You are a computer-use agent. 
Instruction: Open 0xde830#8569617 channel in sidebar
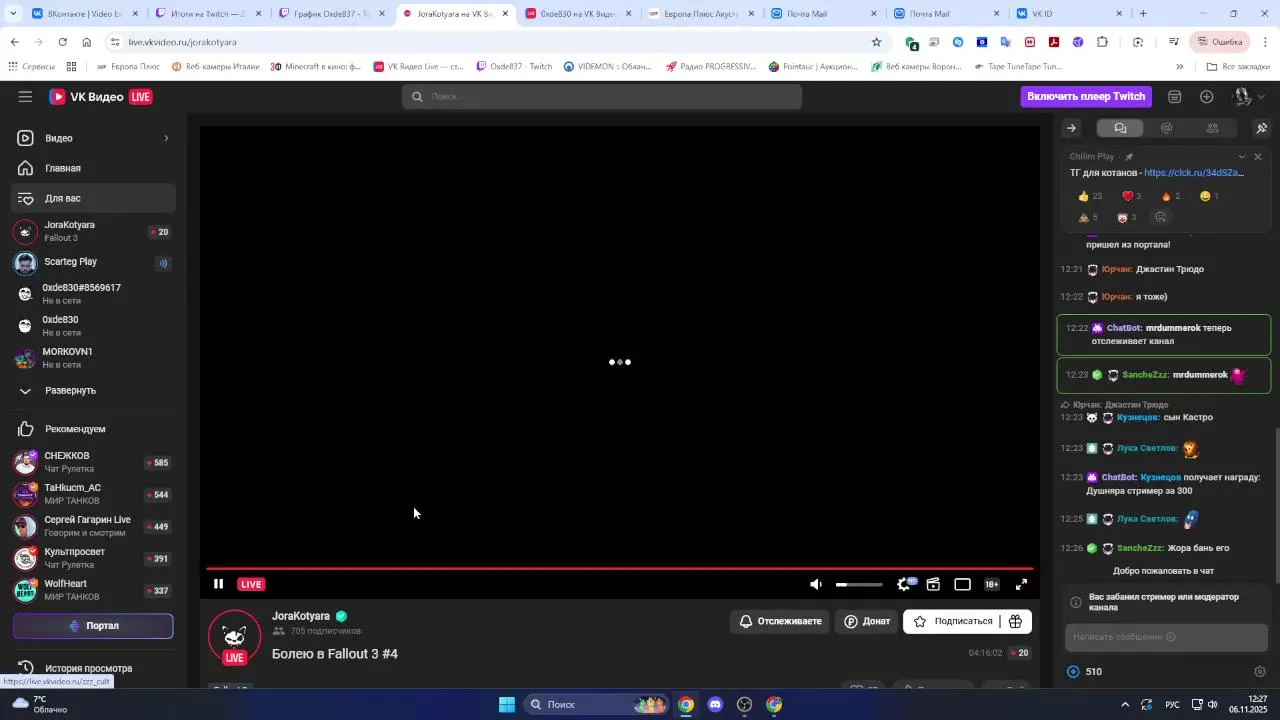point(94,294)
